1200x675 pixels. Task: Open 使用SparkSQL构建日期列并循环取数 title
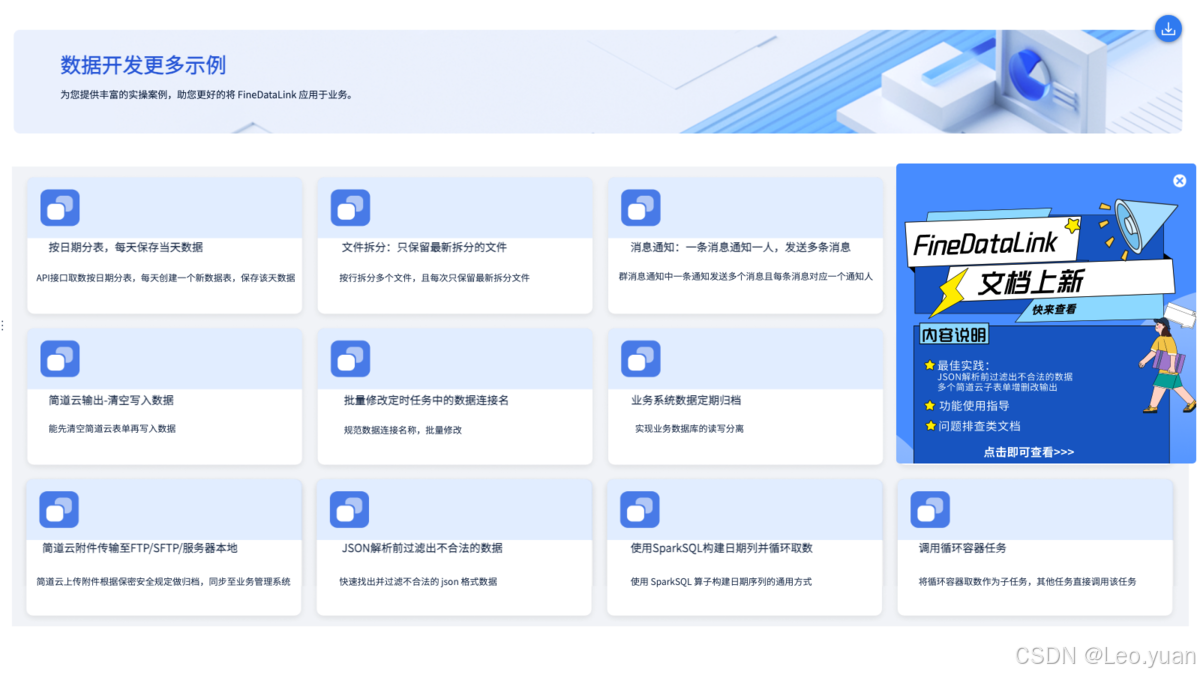click(721, 548)
